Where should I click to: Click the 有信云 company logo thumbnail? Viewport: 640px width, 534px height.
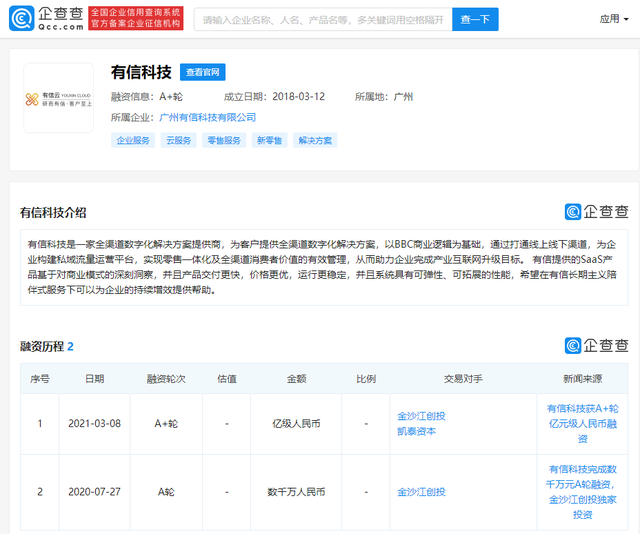59,98
